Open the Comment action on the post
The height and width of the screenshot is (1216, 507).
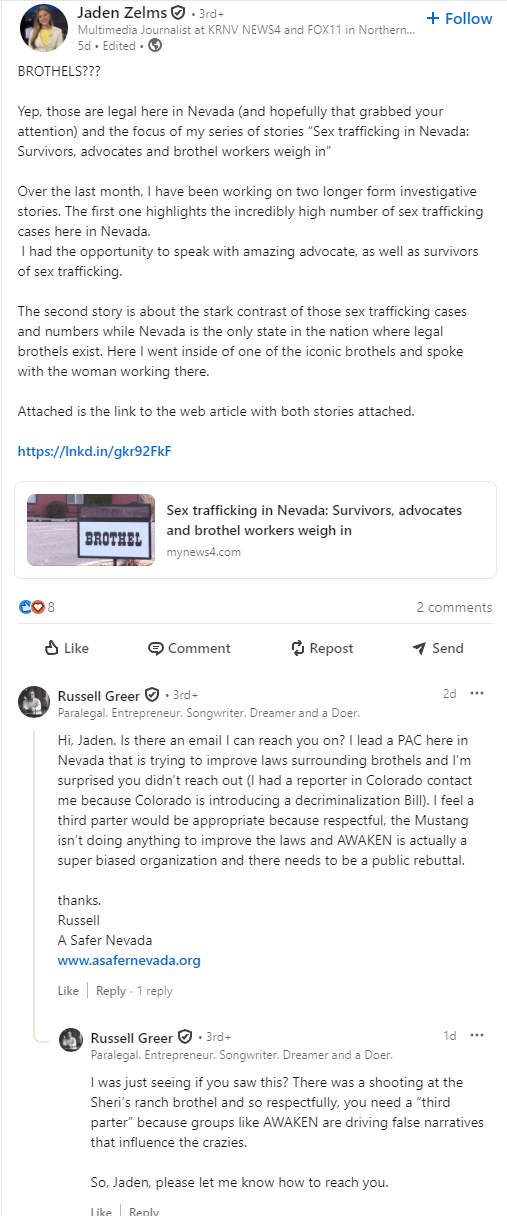(x=189, y=648)
